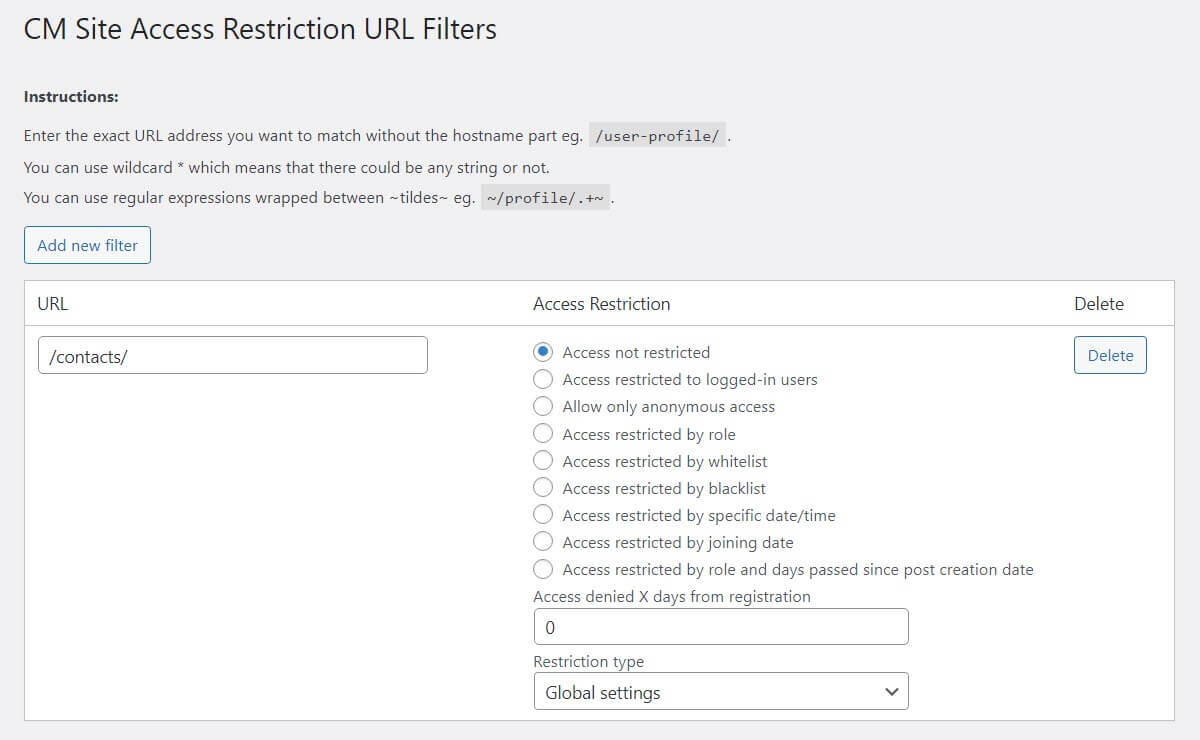Focus the Access denied X days field
1200x740 pixels.
tap(720, 627)
